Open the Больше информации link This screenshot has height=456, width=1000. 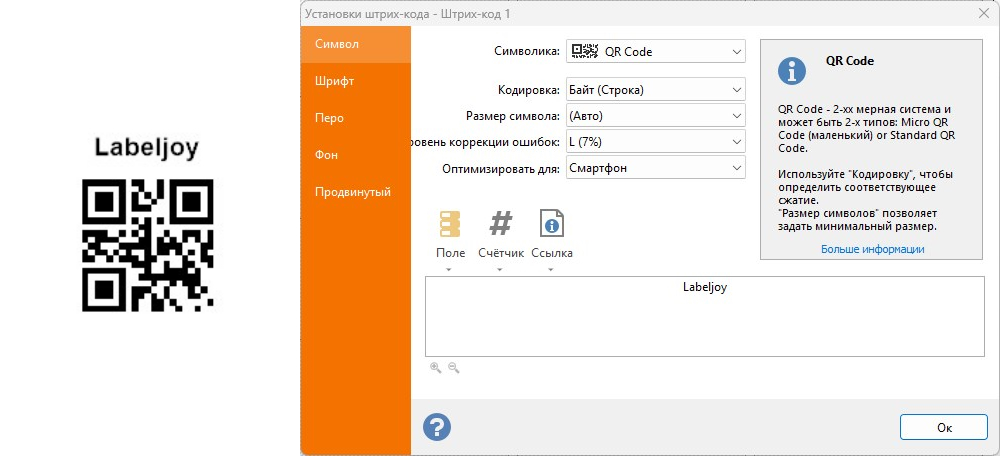click(x=872, y=249)
